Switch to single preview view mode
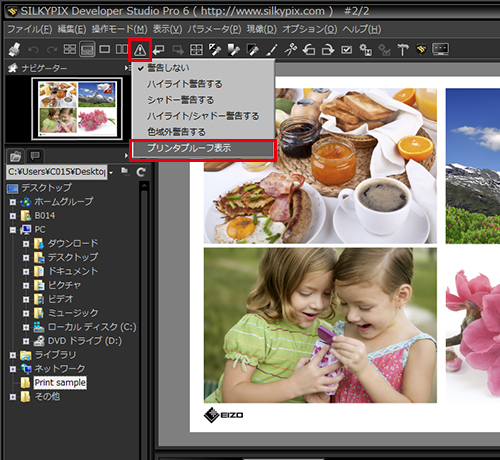This screenshot has height=460, width=500. (105, 49)
